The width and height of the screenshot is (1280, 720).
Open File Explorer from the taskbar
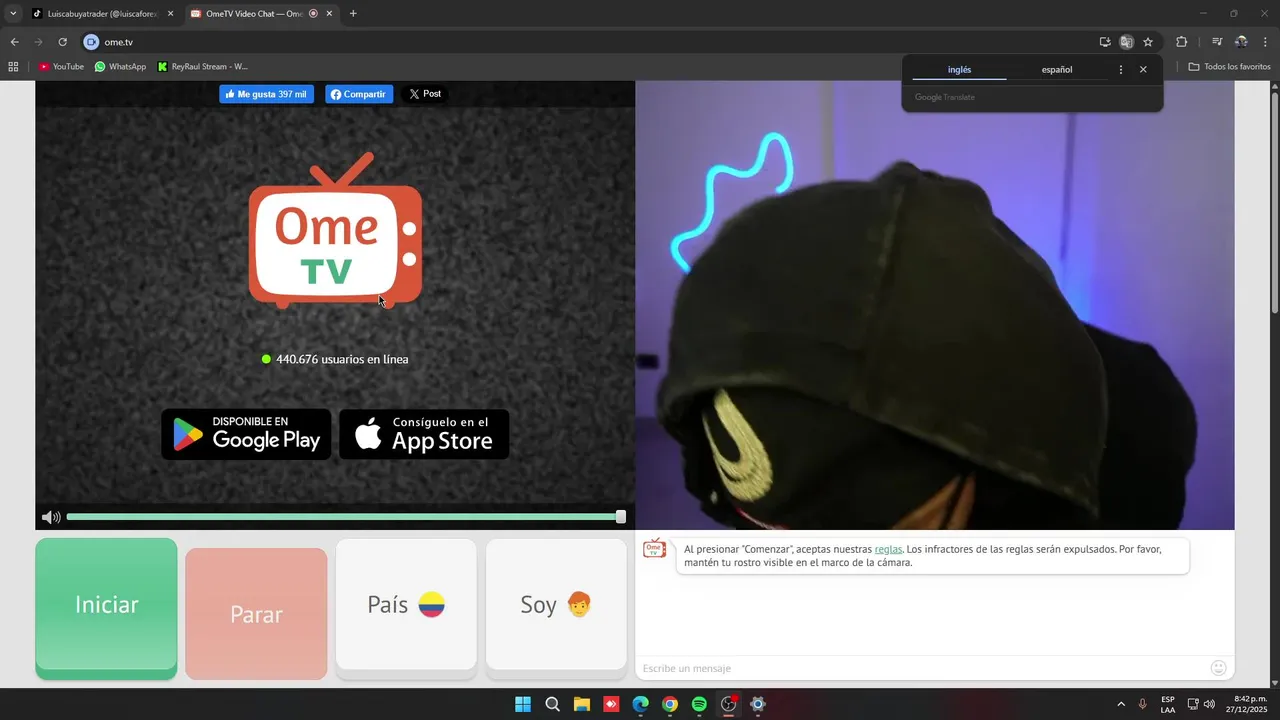pos(581,704)
